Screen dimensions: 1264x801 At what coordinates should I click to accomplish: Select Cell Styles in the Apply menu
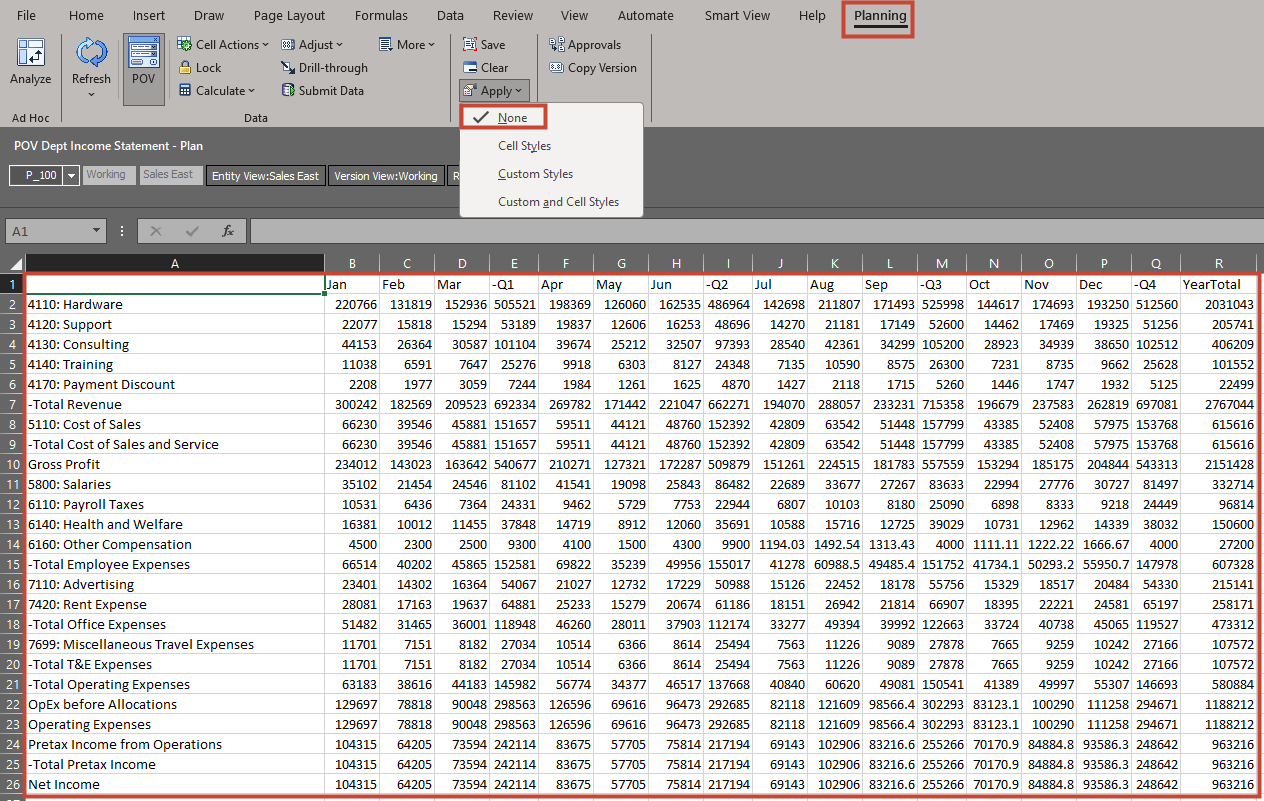click(525, 146)
